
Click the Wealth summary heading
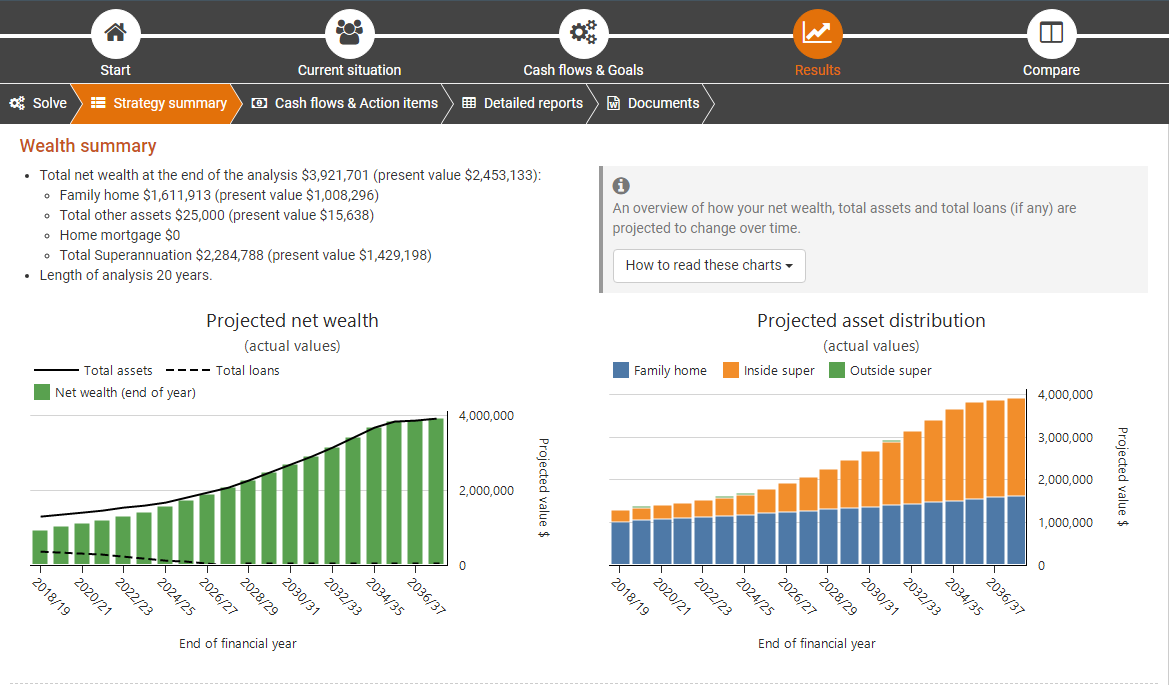88,146
